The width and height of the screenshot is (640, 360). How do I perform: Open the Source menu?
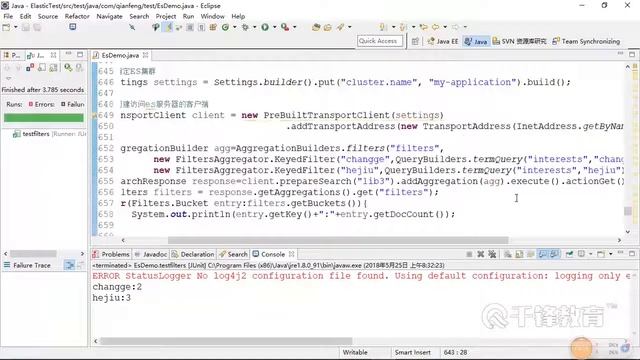pos(48,16)
